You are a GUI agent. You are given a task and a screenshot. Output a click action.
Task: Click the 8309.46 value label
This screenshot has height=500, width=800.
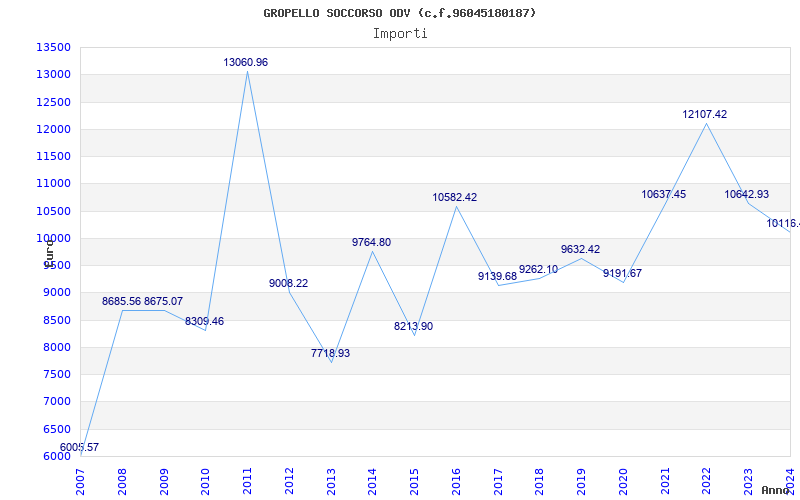click(x=204, y=321)
